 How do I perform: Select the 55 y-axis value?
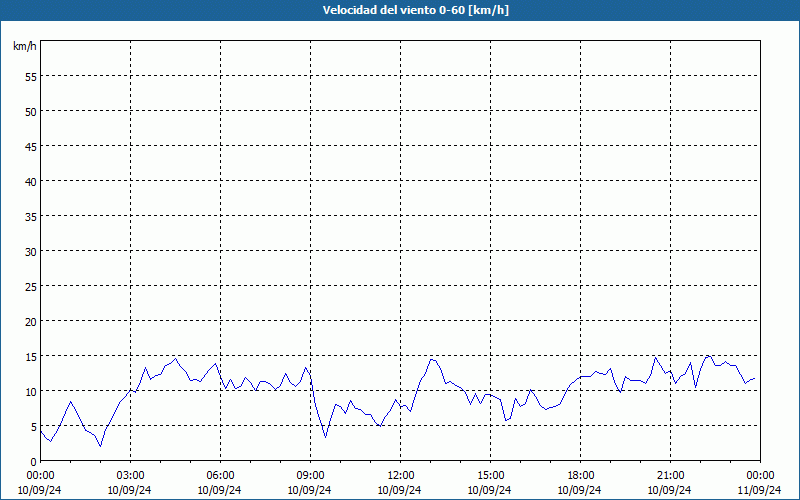click(30, 77)
